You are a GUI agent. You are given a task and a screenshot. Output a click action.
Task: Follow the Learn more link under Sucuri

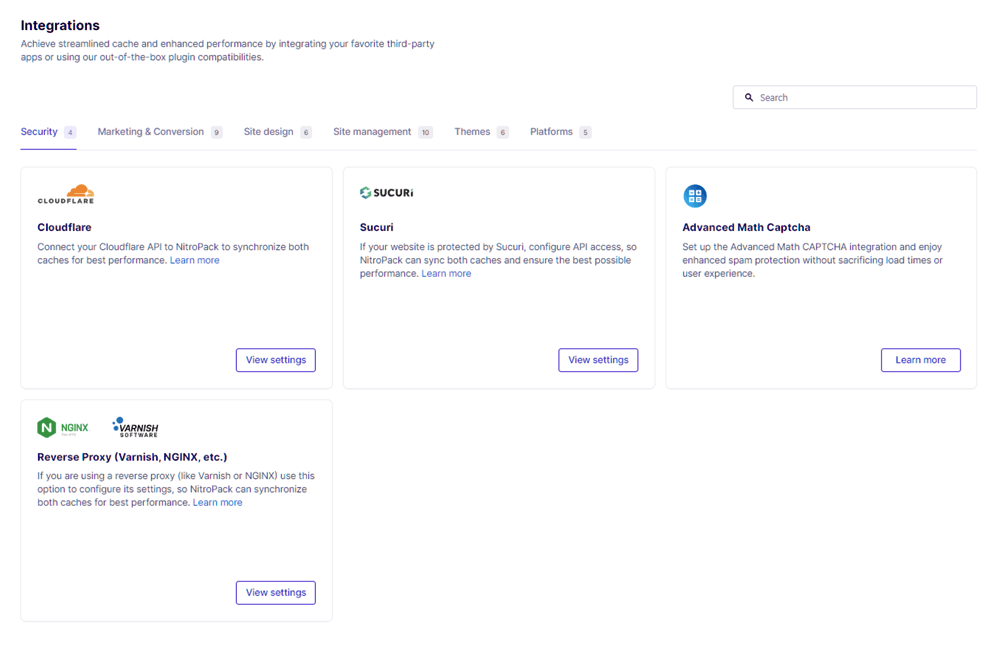click(x=446, y=273)
